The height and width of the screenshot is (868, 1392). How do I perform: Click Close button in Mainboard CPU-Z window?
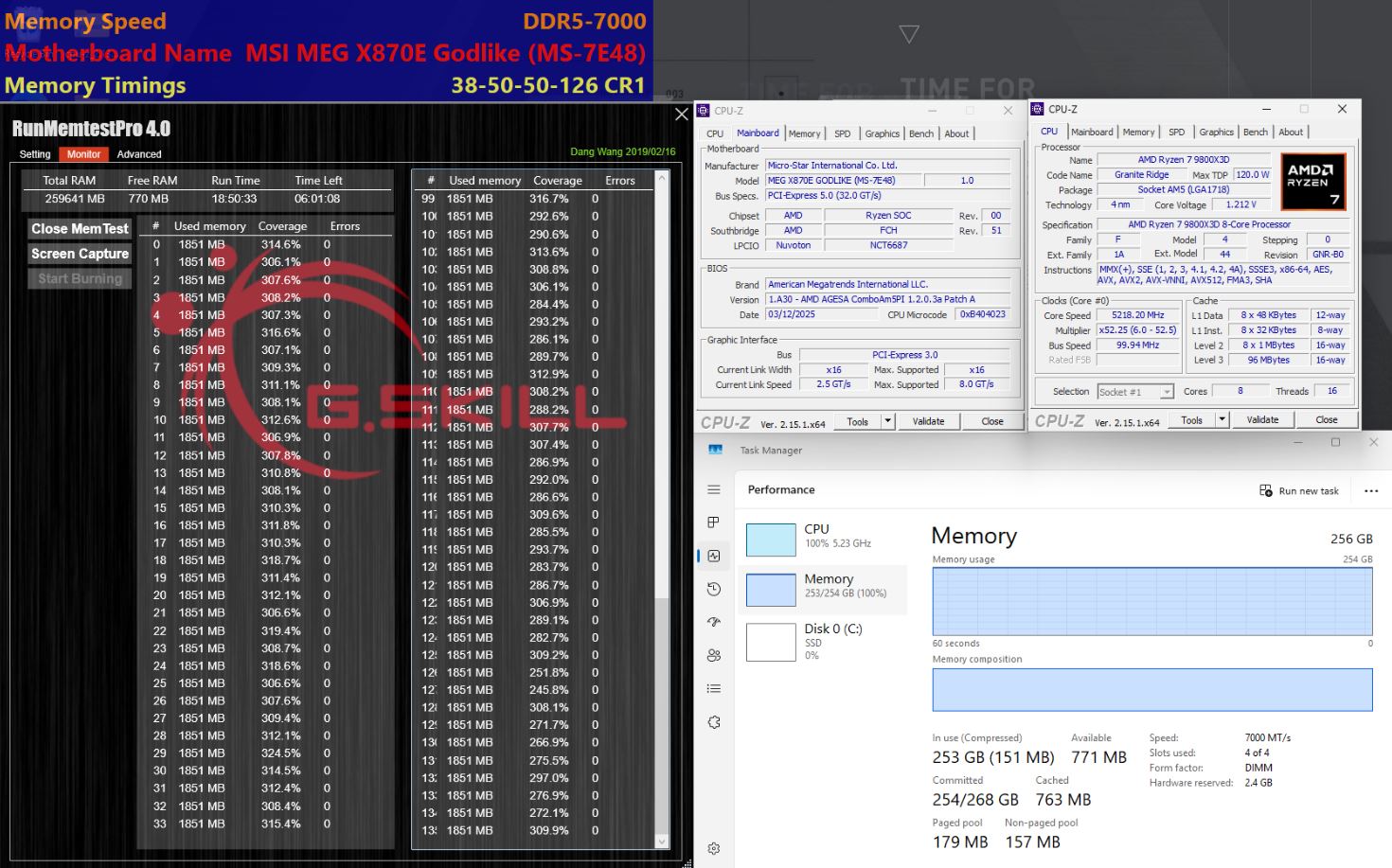(992, 421)
